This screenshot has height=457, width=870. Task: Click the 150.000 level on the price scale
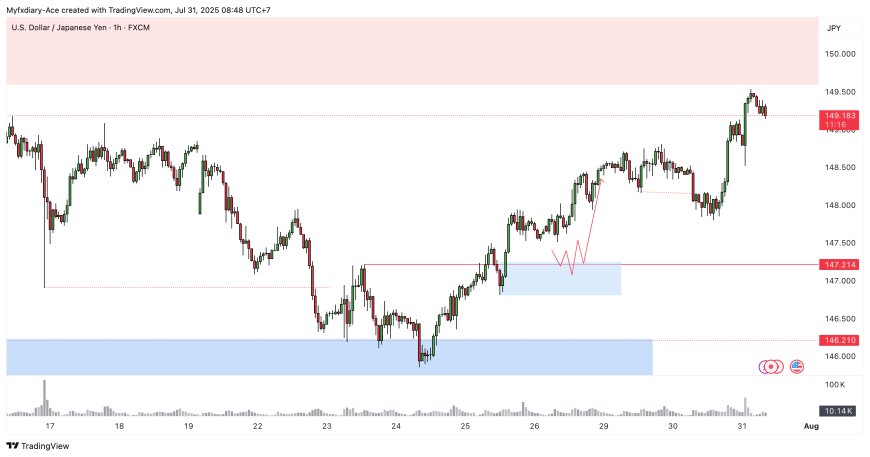[840, 54]
